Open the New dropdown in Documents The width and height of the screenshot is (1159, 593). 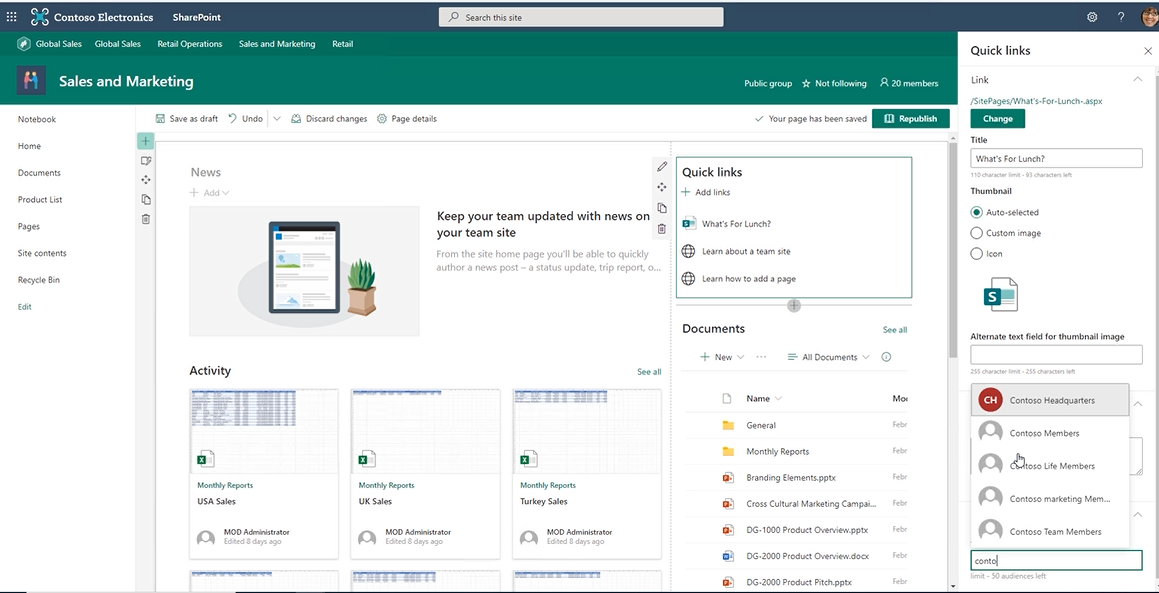(722, 356)
